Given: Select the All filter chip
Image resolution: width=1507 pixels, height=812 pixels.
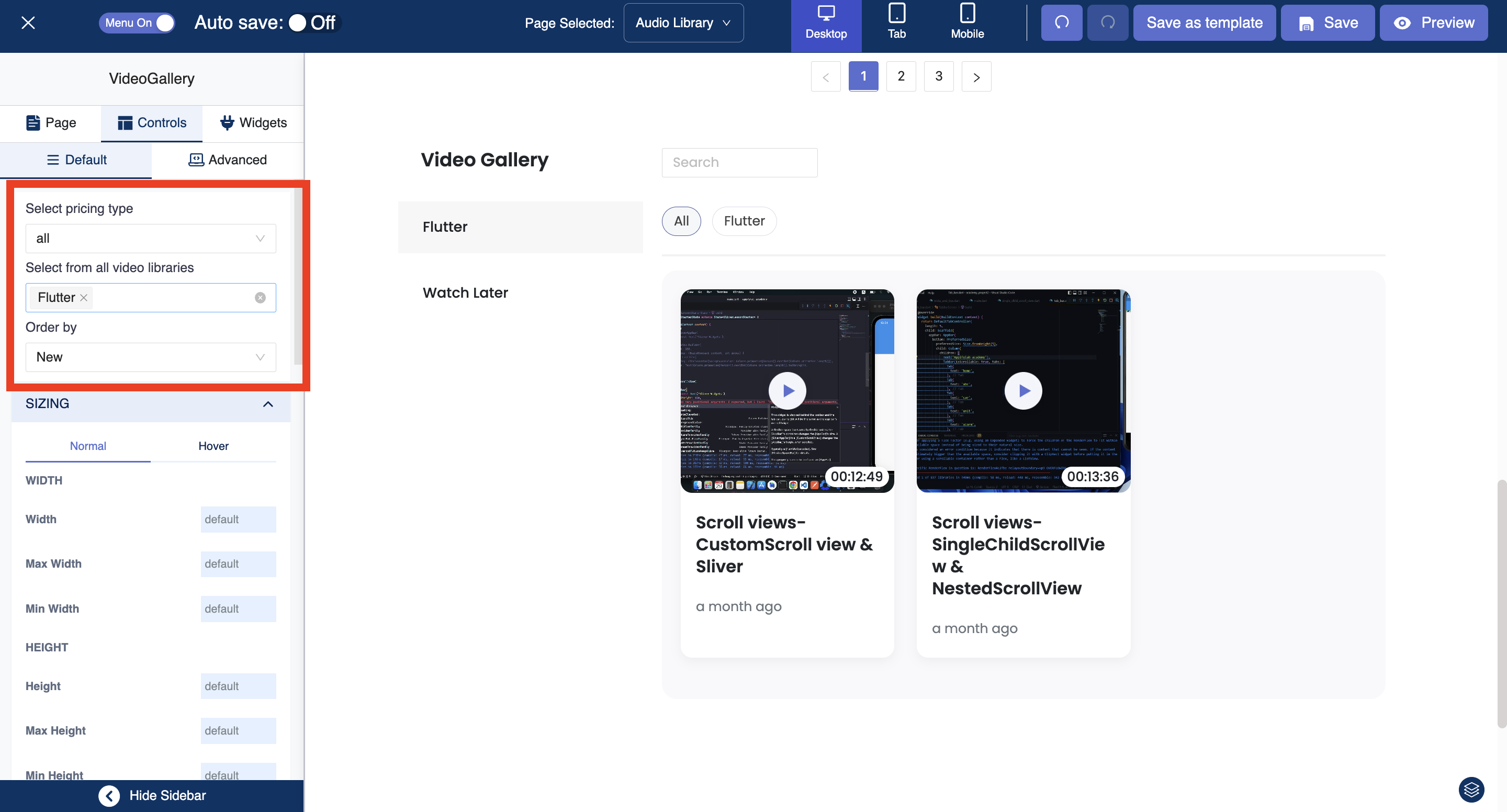Looking at the screenshot, I should click(681, 221).
